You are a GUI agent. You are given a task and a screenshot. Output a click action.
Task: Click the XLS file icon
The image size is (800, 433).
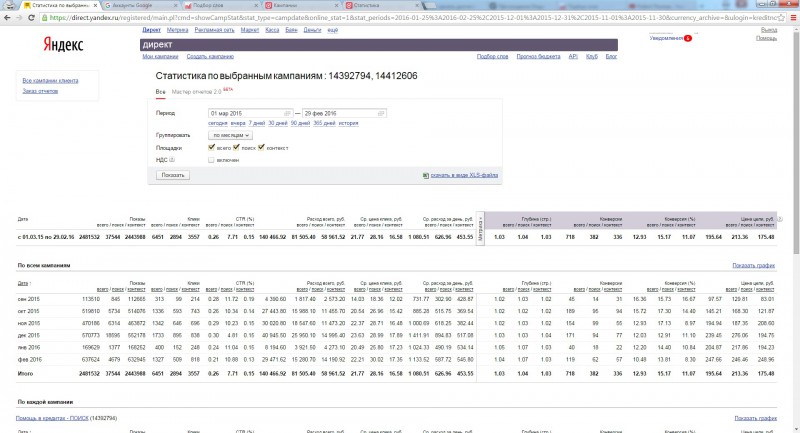[426, 175]
